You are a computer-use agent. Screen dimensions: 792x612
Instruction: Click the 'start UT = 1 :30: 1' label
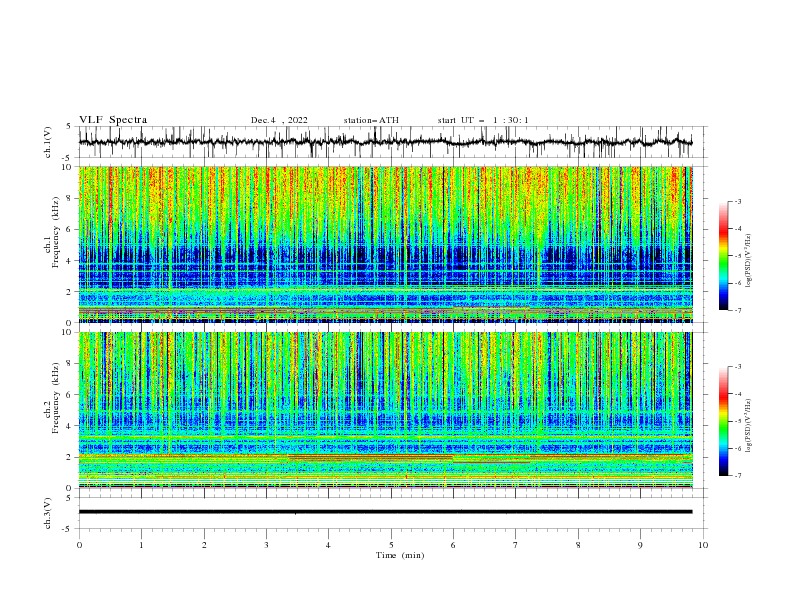point(483,120)
